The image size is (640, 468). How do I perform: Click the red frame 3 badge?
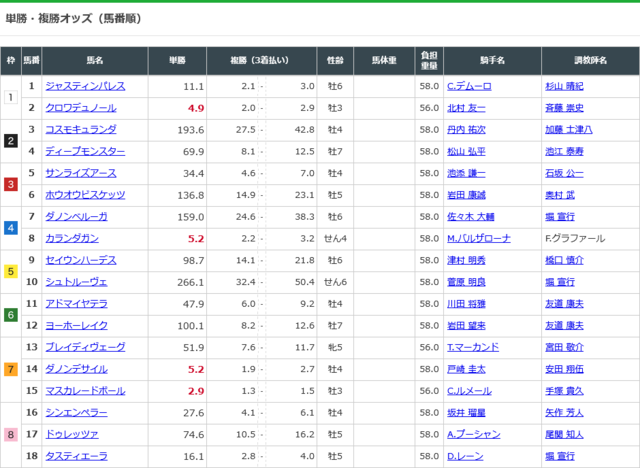11,184
